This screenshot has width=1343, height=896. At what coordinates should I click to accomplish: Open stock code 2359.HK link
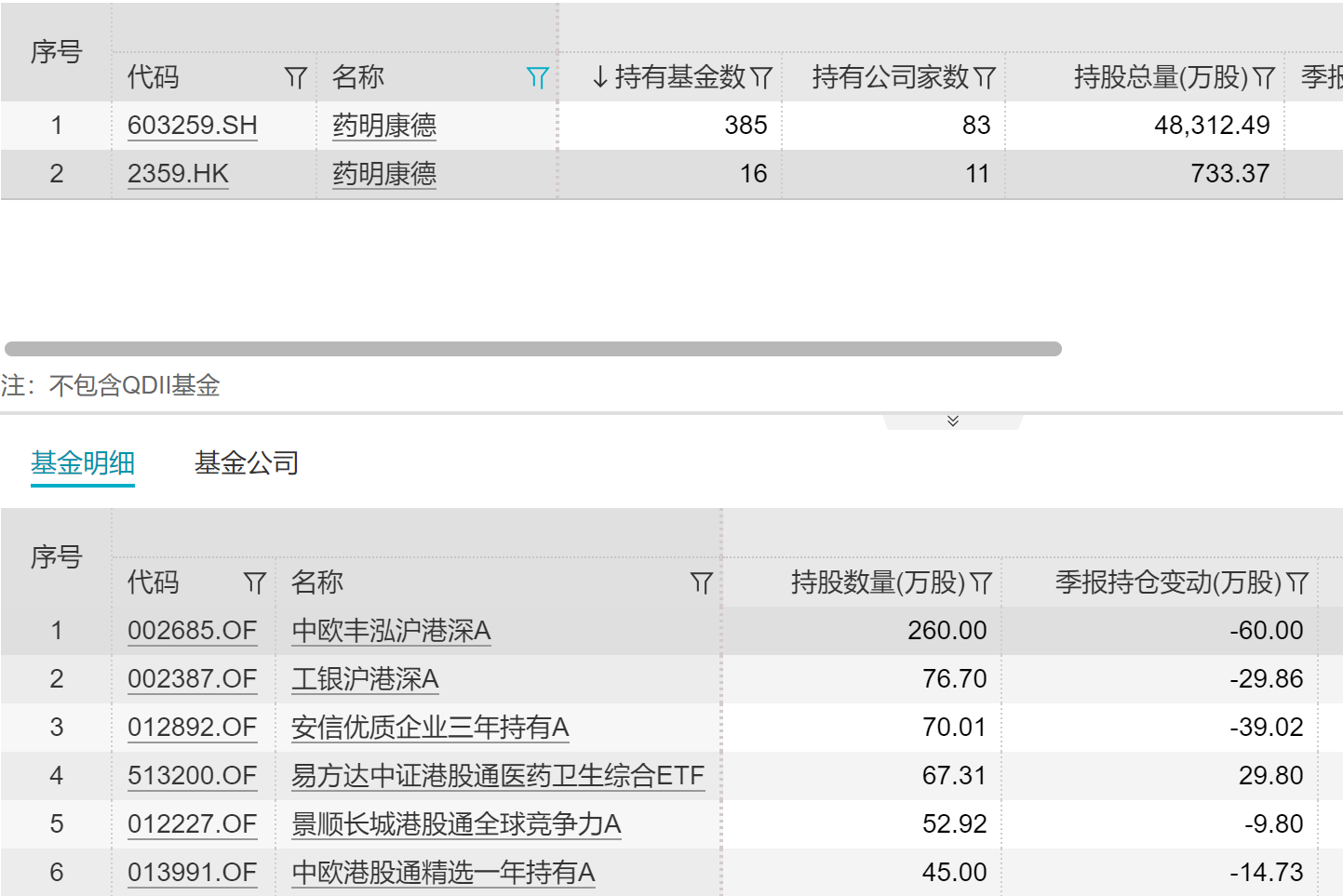pos(178,173)
